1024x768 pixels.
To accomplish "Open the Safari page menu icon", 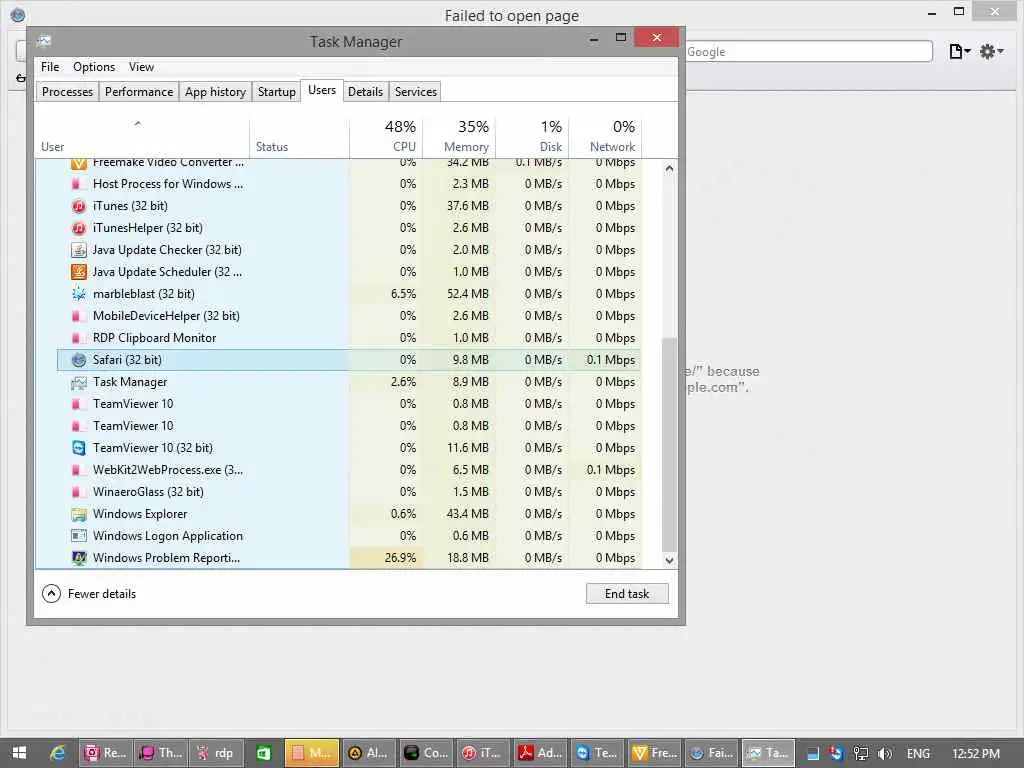I will [x=959, y=52].
